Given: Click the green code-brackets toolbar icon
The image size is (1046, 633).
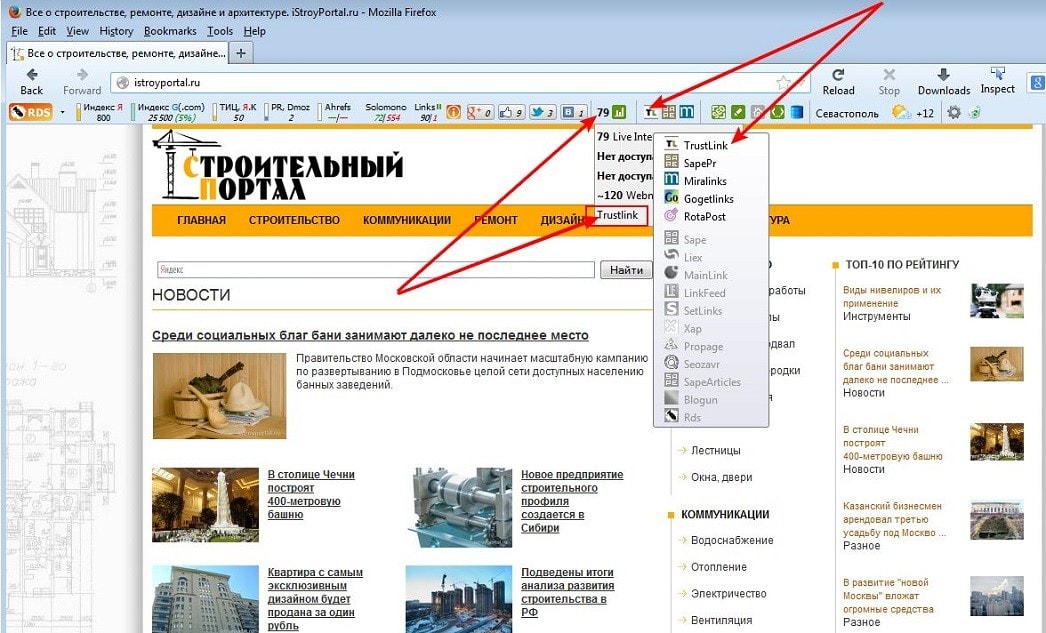Looking at the screenshot, I should [x=777, y=112].
